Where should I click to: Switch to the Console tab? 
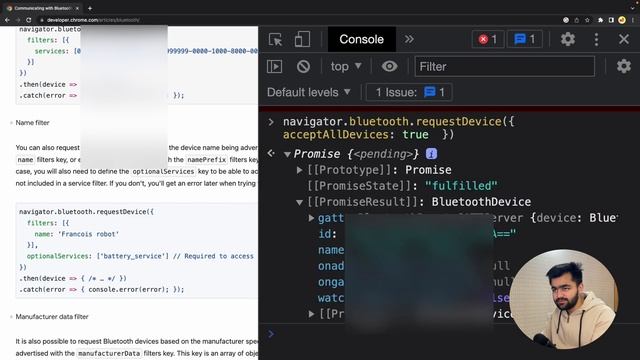[x=362, y=39]
